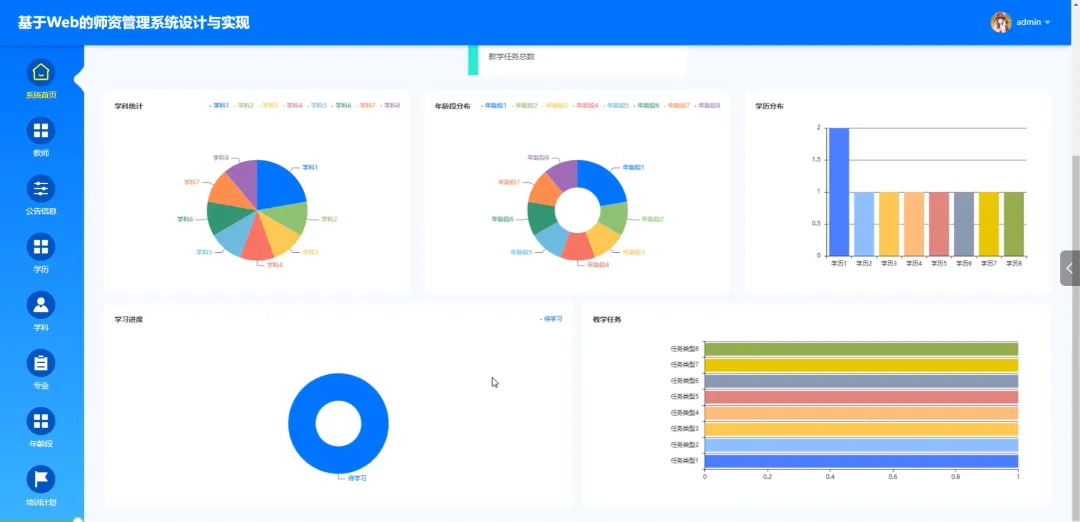
Task: Click the 待学习 label under the blue donut
Action: [x=357, y=478]
